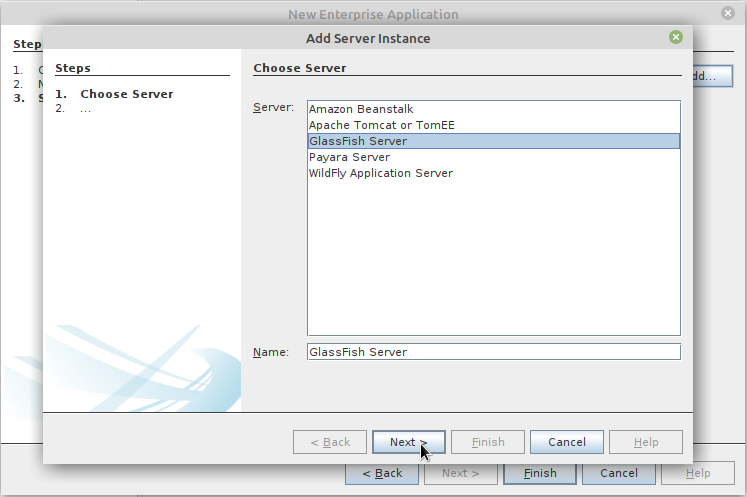
Task: Pick Payara Server from the list
Action: [349, 157]
